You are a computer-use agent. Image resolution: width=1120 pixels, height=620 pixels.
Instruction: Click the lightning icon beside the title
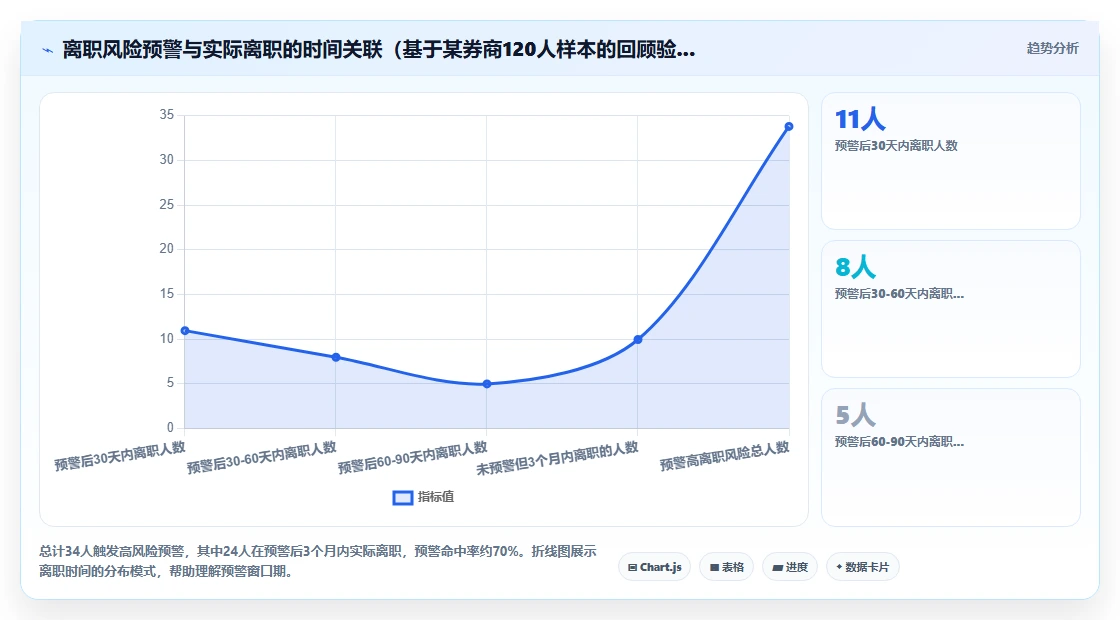48,50
